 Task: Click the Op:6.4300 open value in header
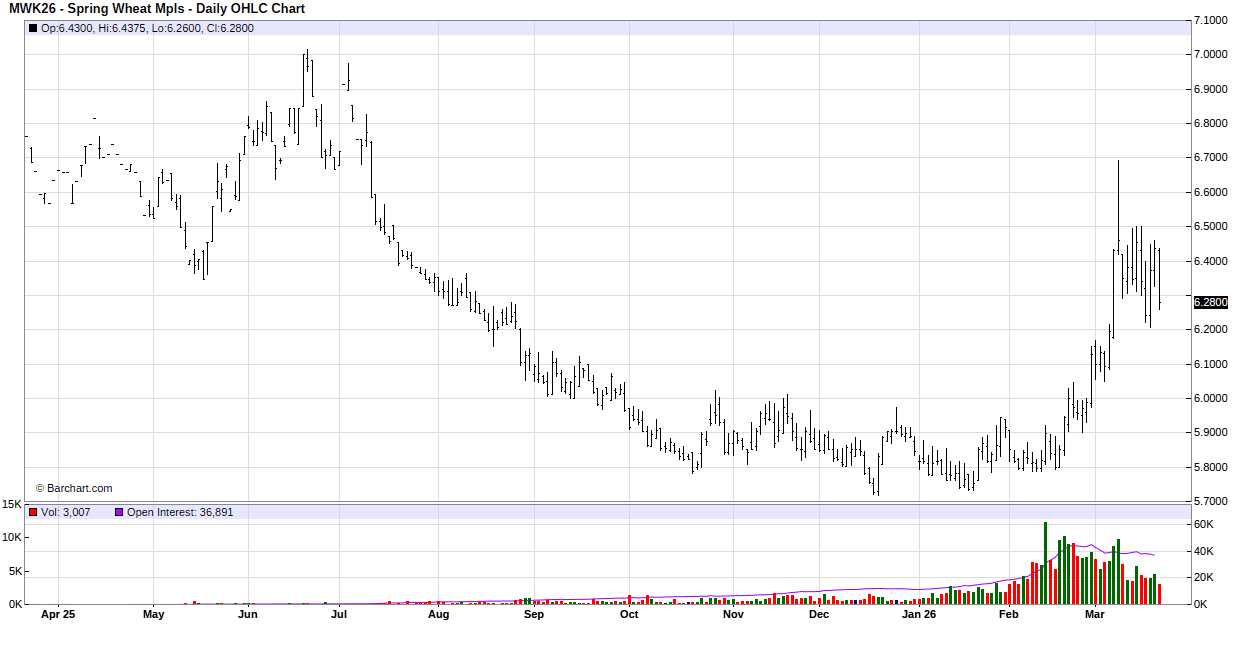pos(67,28)
